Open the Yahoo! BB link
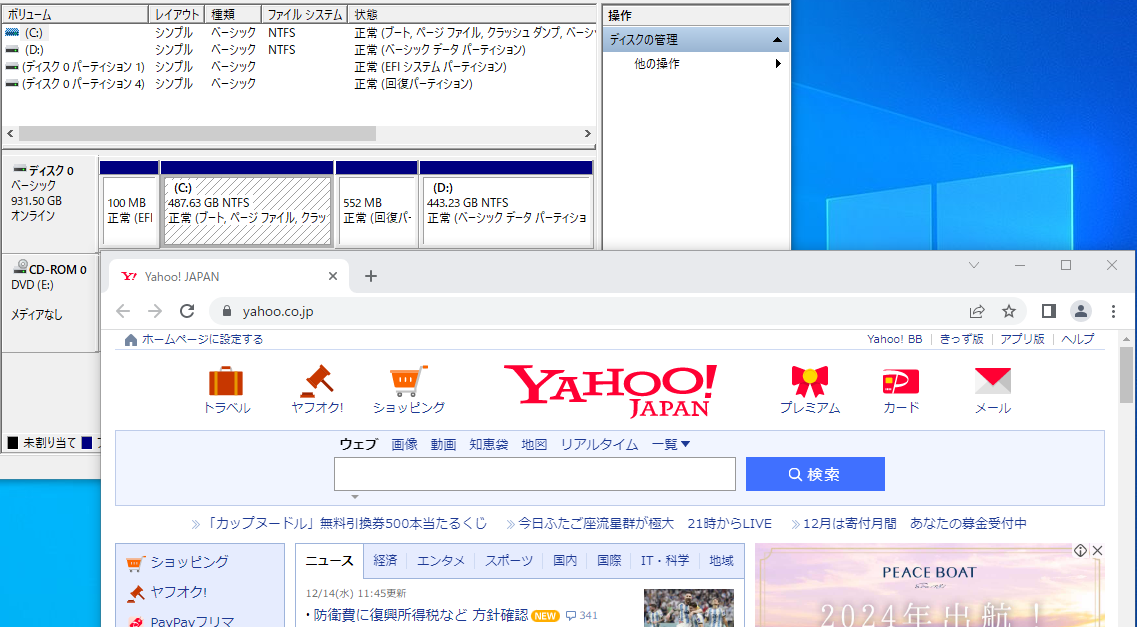Image resolution: width=1137 pixels, height=627 pixels. click(894, 339)
